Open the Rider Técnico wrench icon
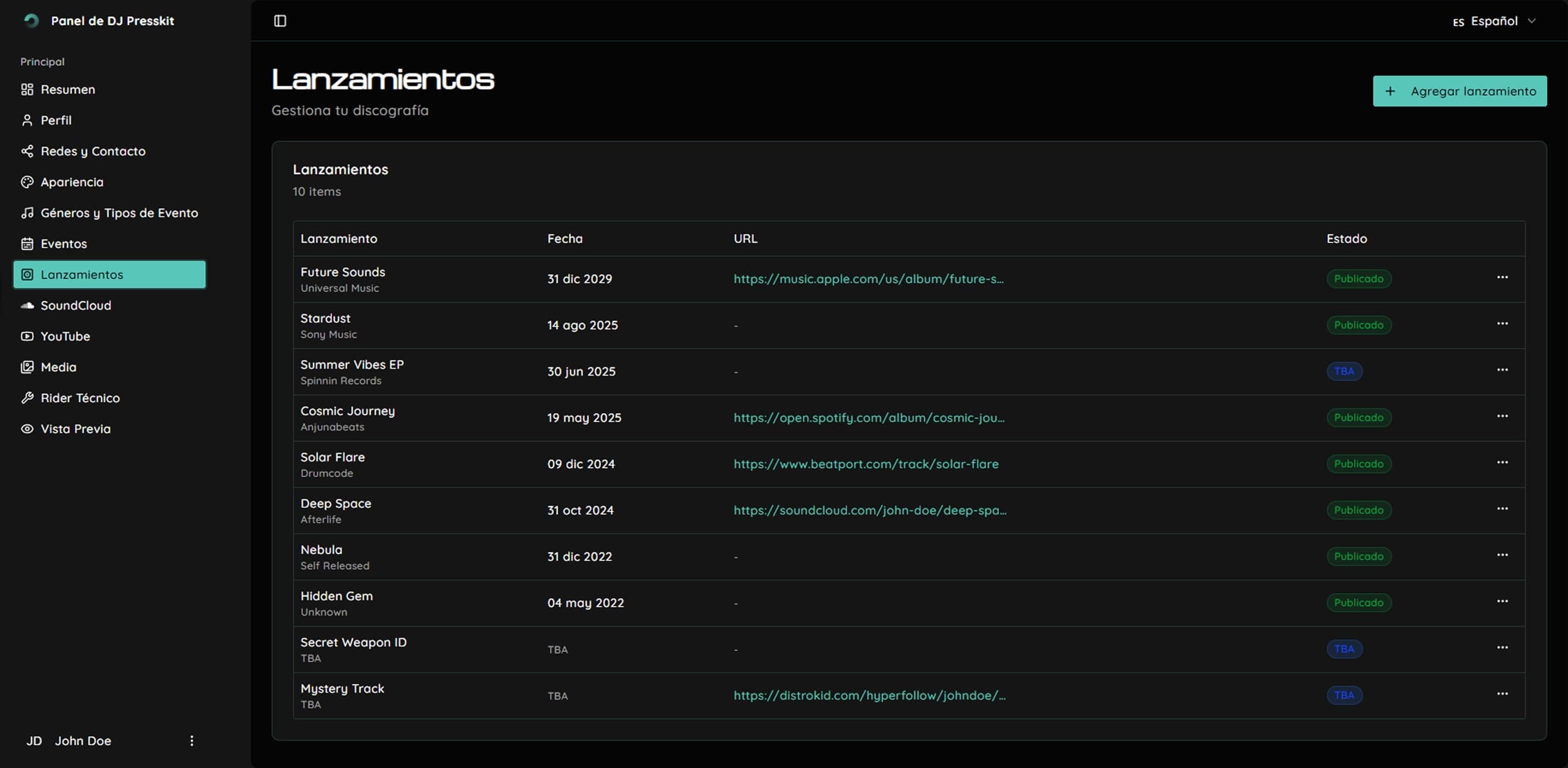This screenshot has width=1568, height=768. [26, 397]
